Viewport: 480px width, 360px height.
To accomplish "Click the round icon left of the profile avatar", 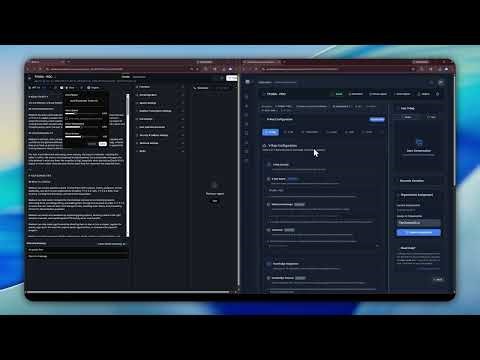I will tap(431, 82).
